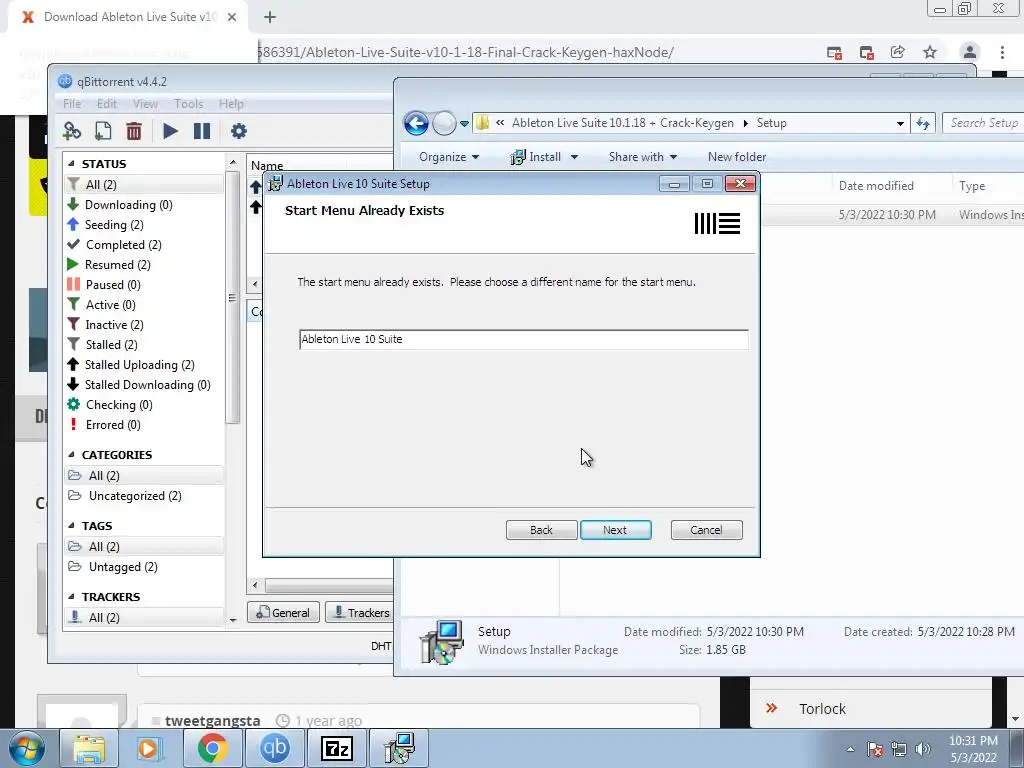The image size is (1024, 768).
Task: Select the Stalled Uploading (2) filter
Action: [140, 365]
